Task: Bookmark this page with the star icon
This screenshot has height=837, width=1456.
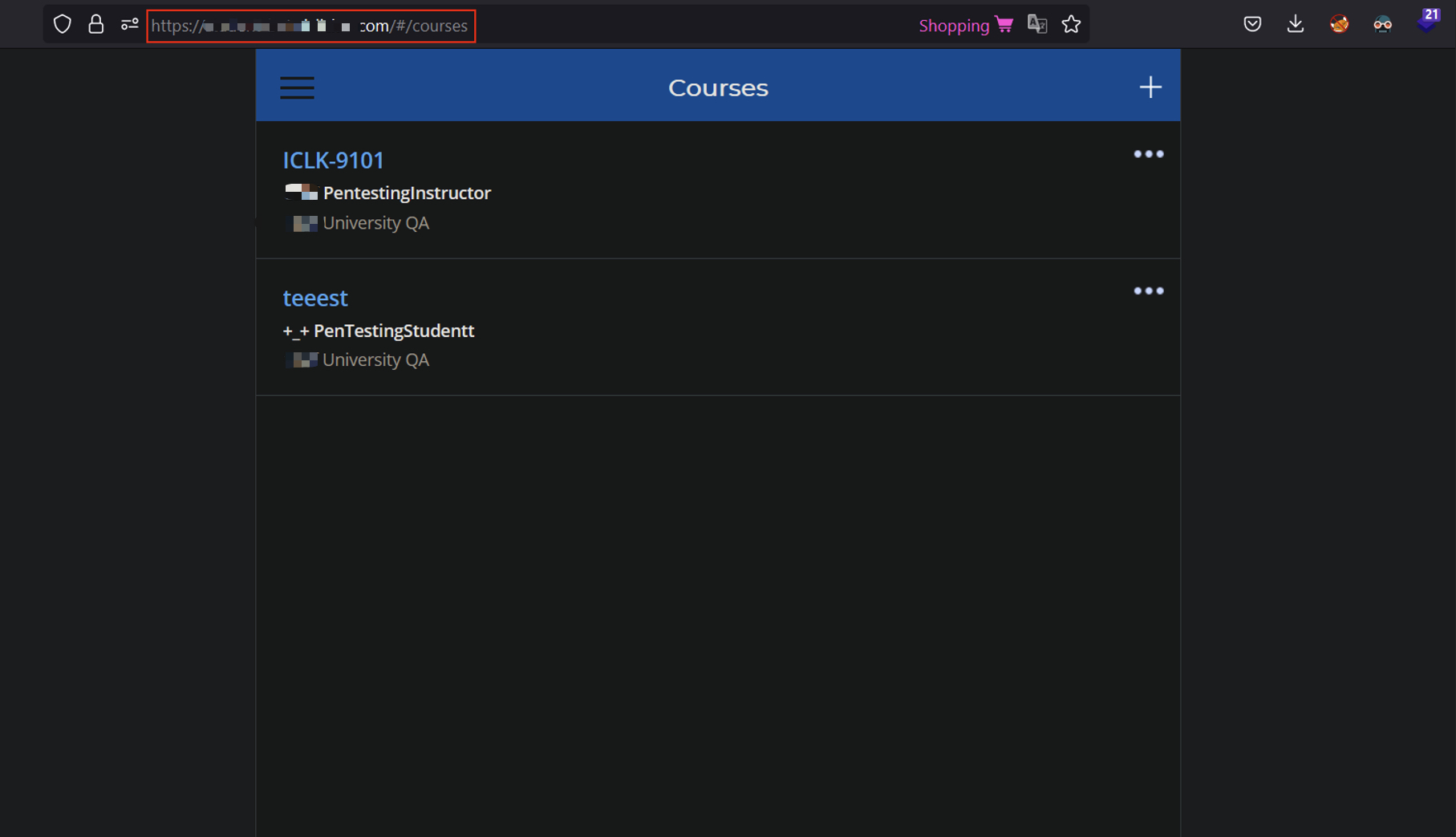Action: (x=1071, y=25)
